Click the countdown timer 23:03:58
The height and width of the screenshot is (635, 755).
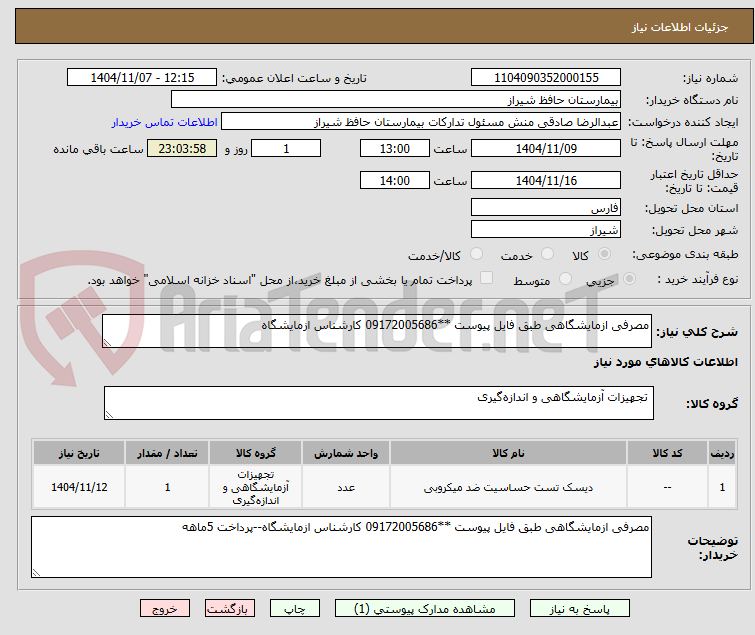(182, 148)
